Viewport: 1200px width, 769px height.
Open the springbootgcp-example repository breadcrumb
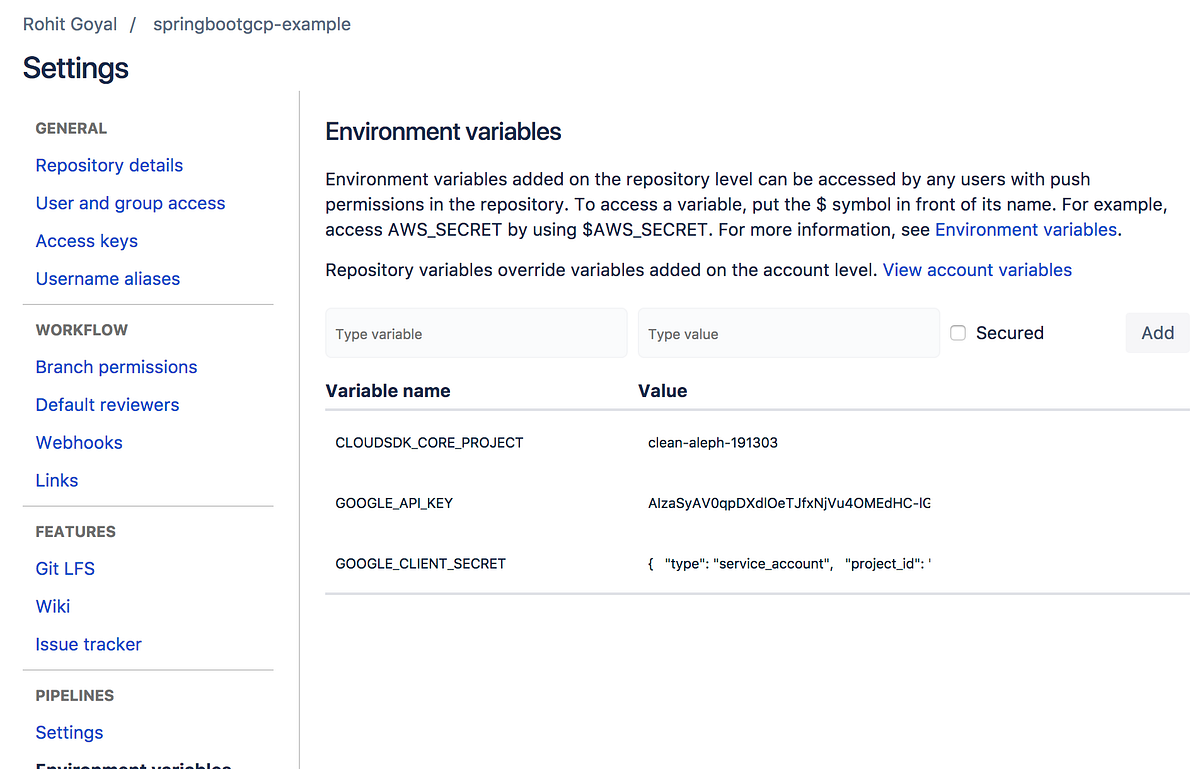251,23
